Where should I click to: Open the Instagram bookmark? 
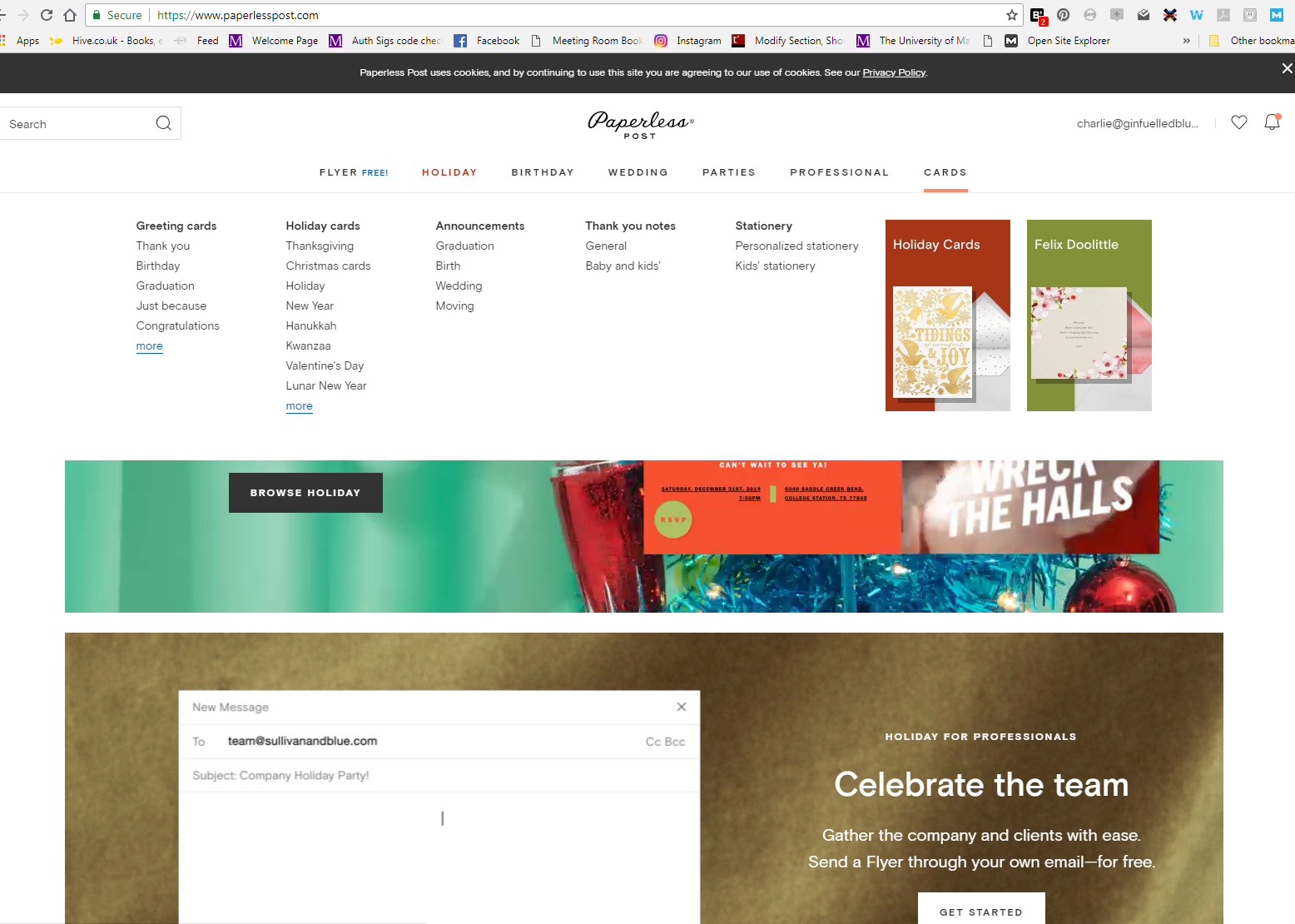688,41
